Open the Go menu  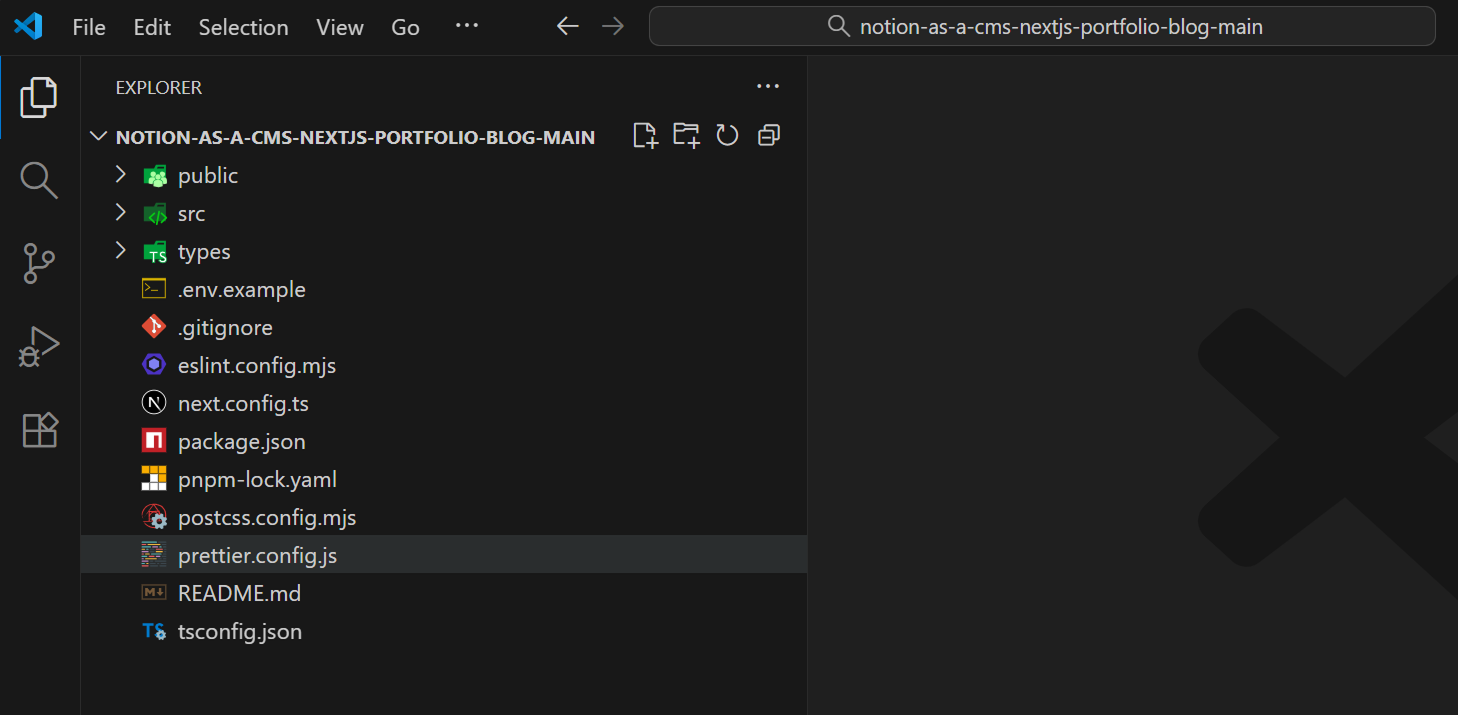point(405,28)
